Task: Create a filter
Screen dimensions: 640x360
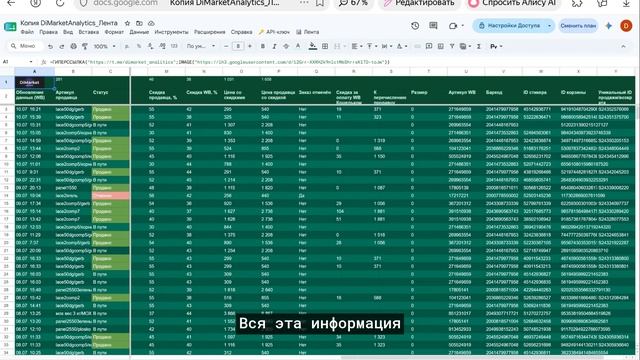Action: coord(452,47)
